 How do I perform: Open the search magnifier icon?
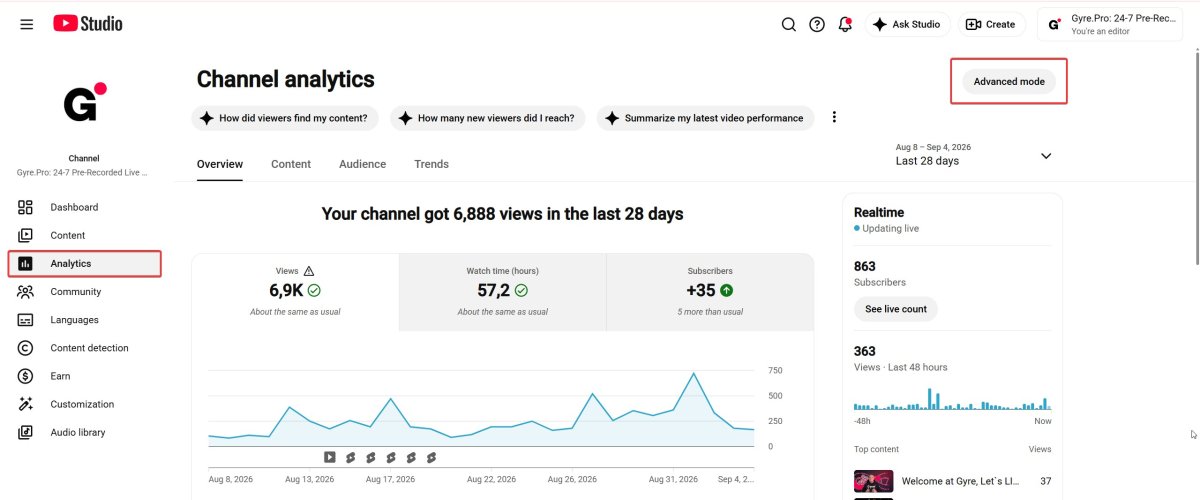tap(789, 24)
